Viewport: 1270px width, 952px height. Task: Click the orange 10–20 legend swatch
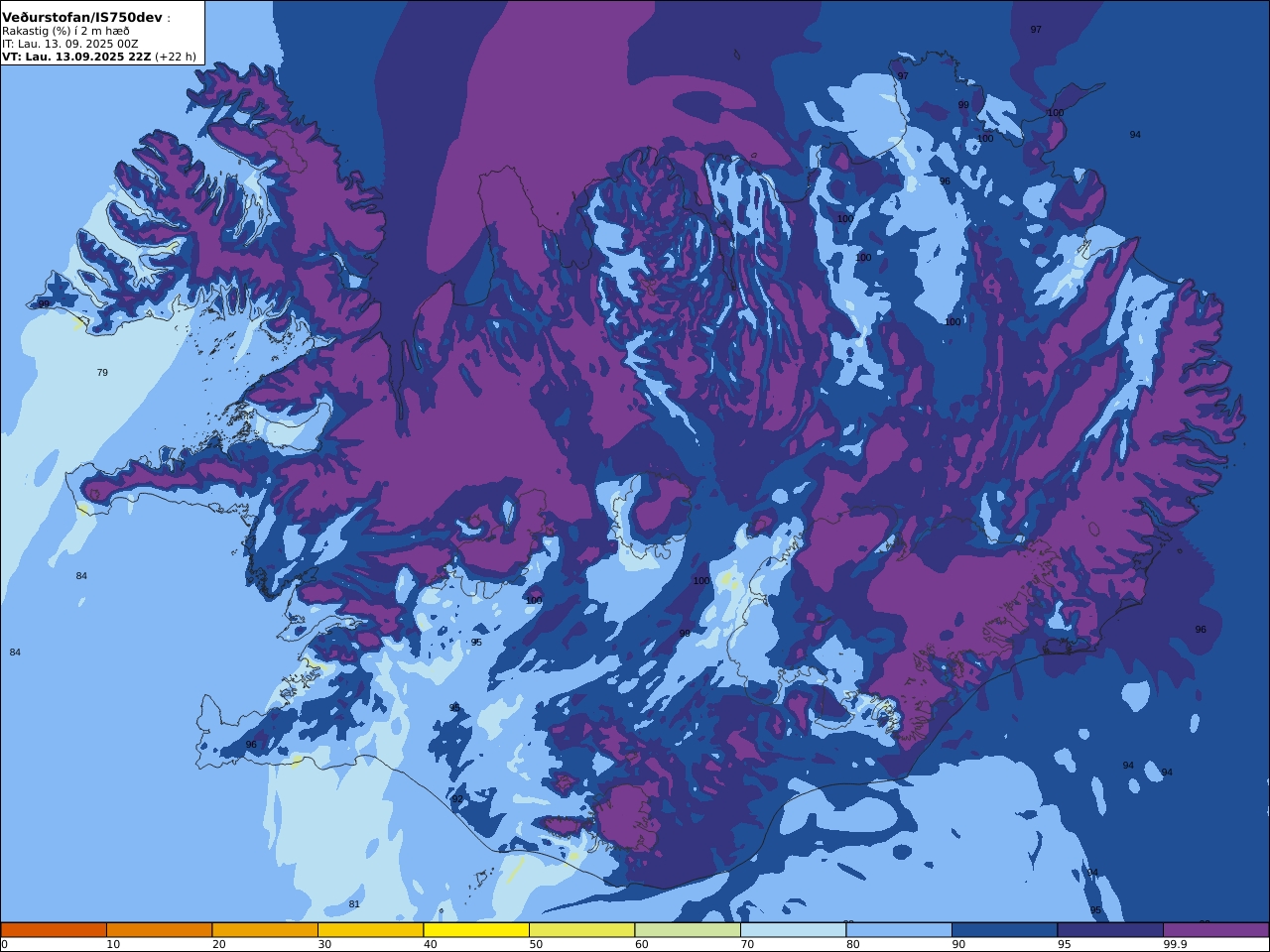tap(159, 930)
